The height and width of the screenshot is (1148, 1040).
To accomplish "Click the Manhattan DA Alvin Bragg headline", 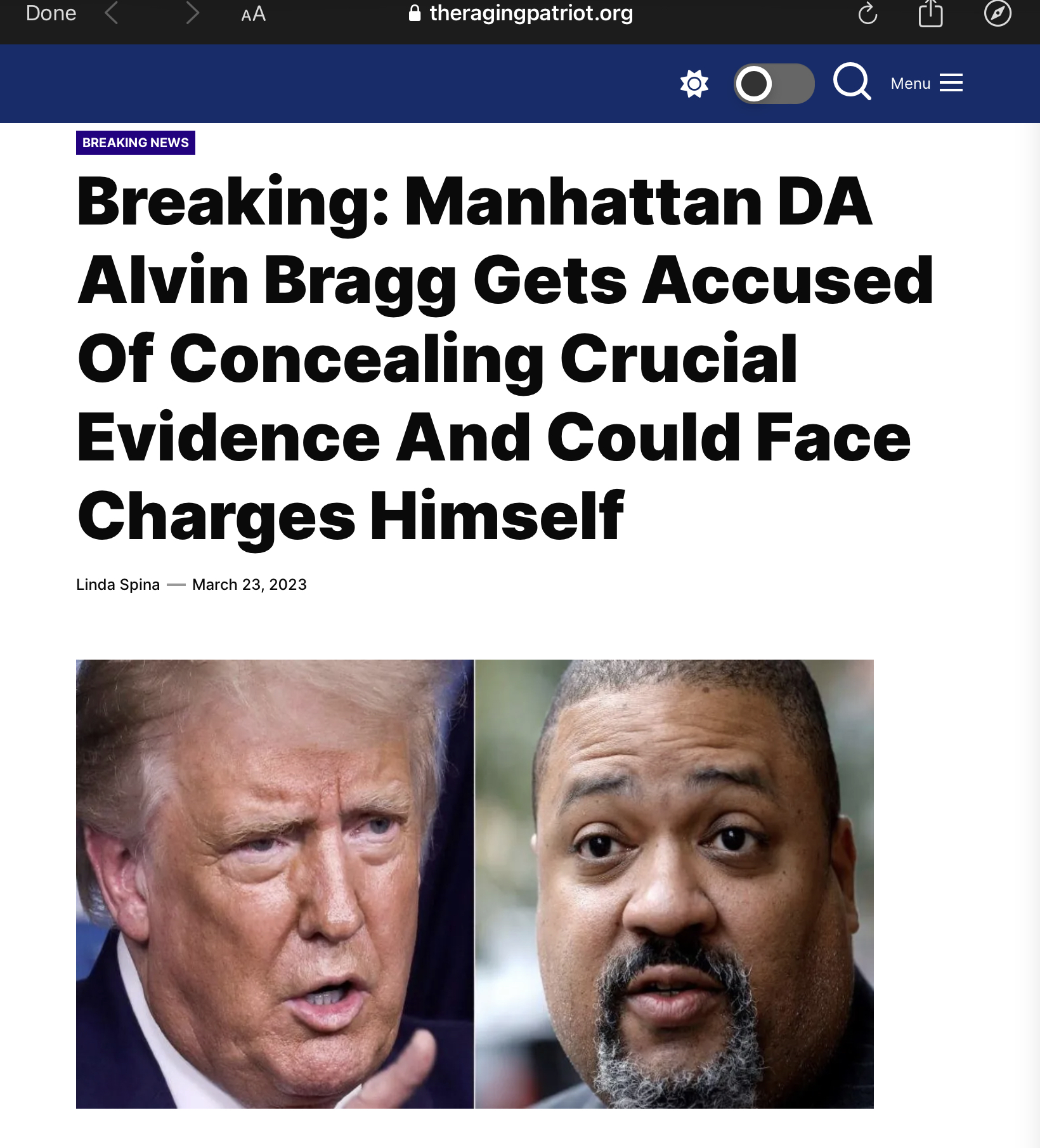I will tap(505, 358).
